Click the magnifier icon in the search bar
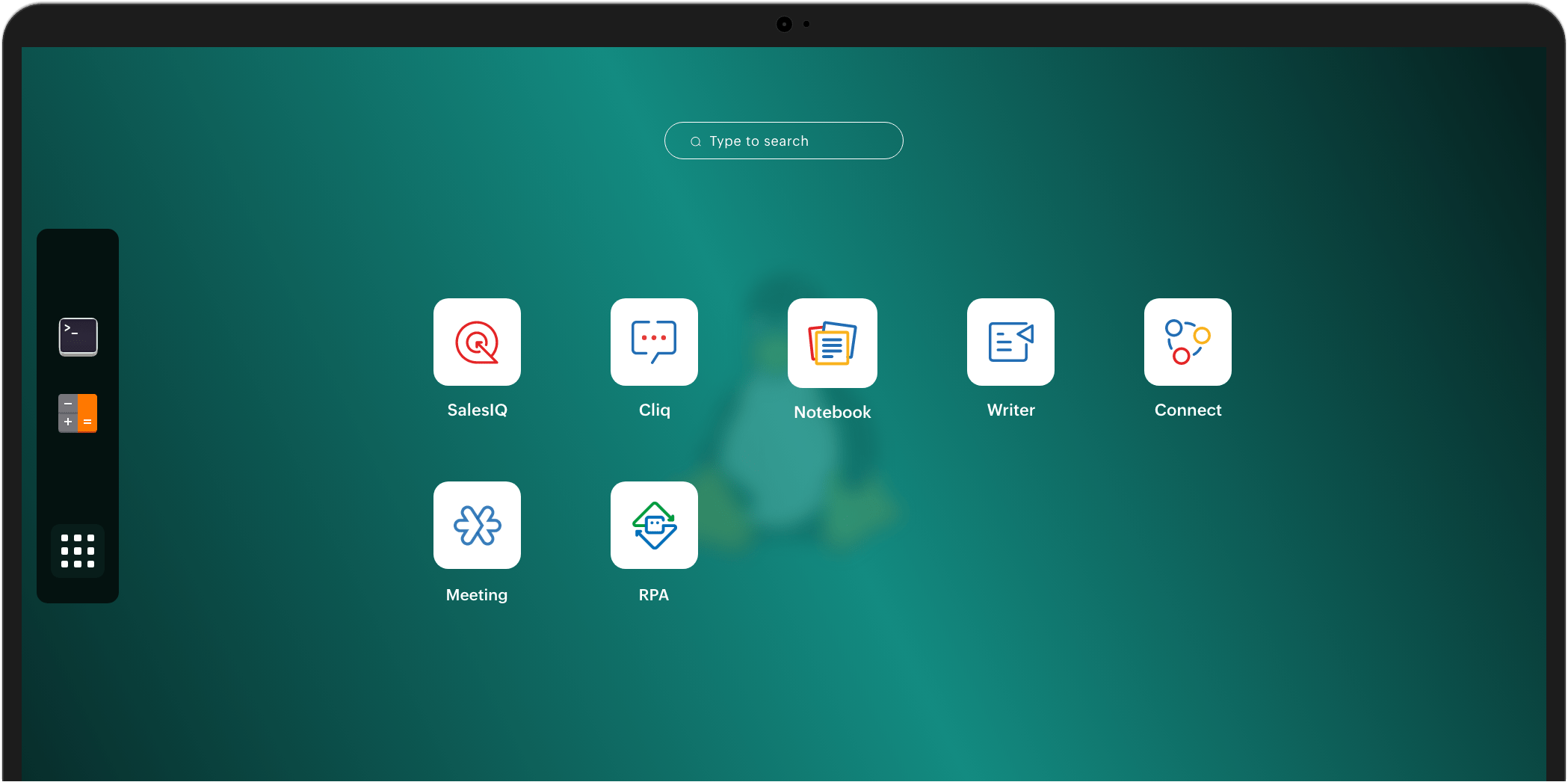 click(695, 141)
